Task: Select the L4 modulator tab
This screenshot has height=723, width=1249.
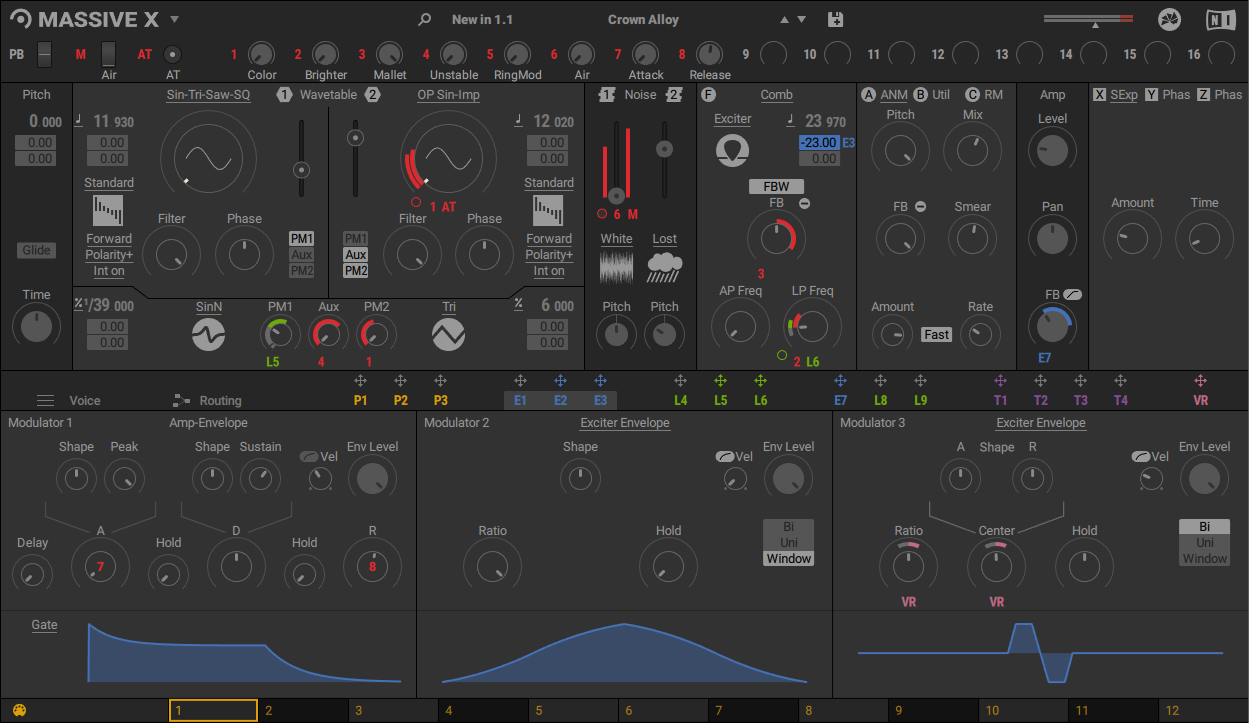Action: 680,400
